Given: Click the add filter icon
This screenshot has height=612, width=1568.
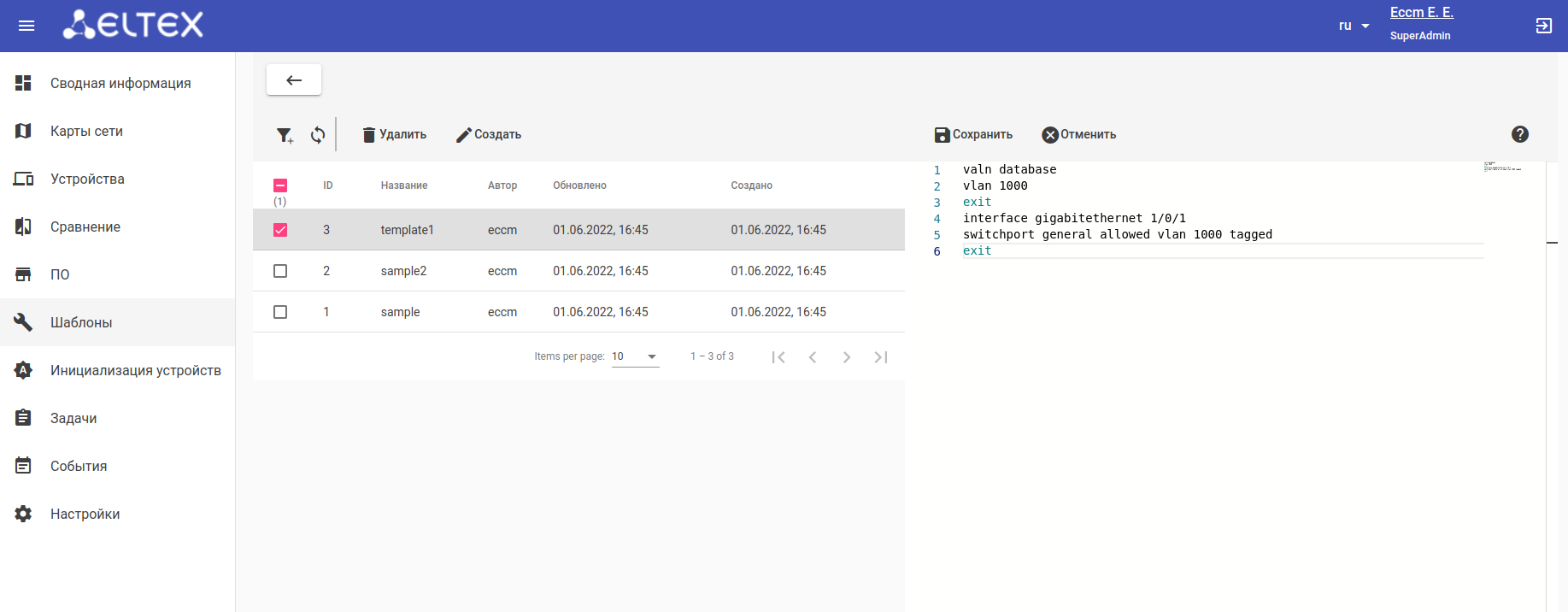Looking at the screenshot, I should tap(285, 135).
